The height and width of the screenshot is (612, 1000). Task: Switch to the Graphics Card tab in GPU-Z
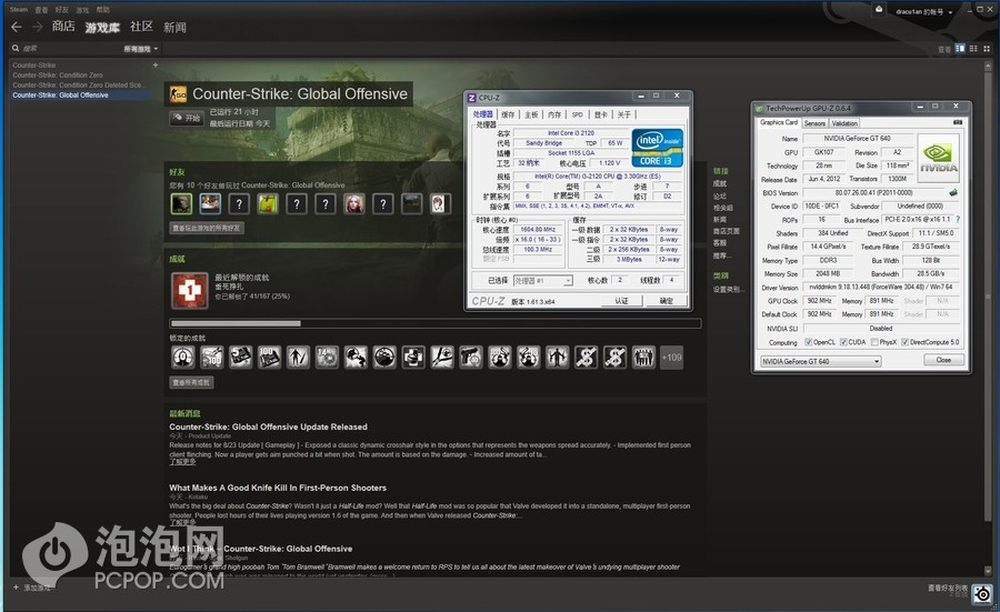779,122
